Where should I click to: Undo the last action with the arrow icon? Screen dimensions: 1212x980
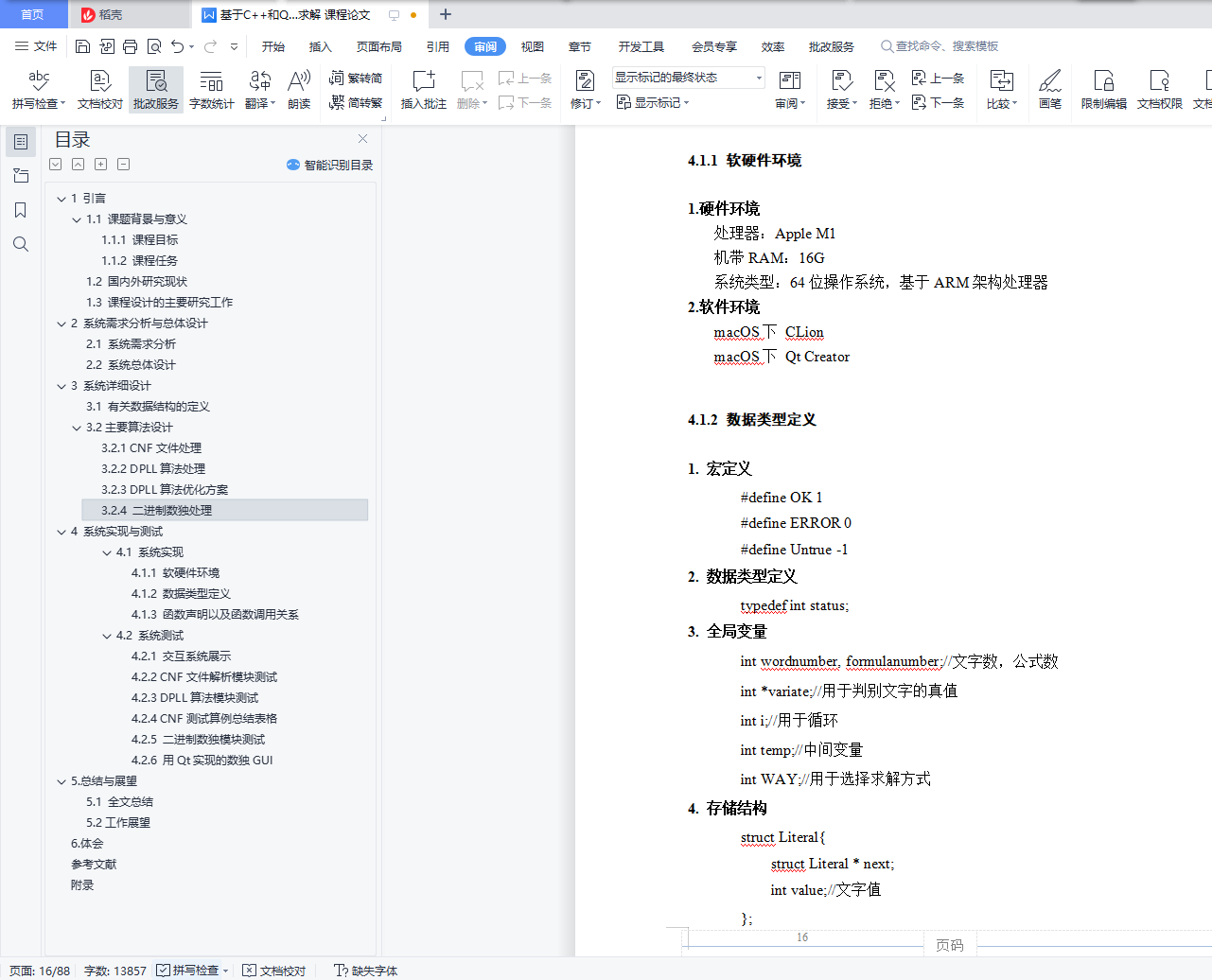[x=177, y=46]
